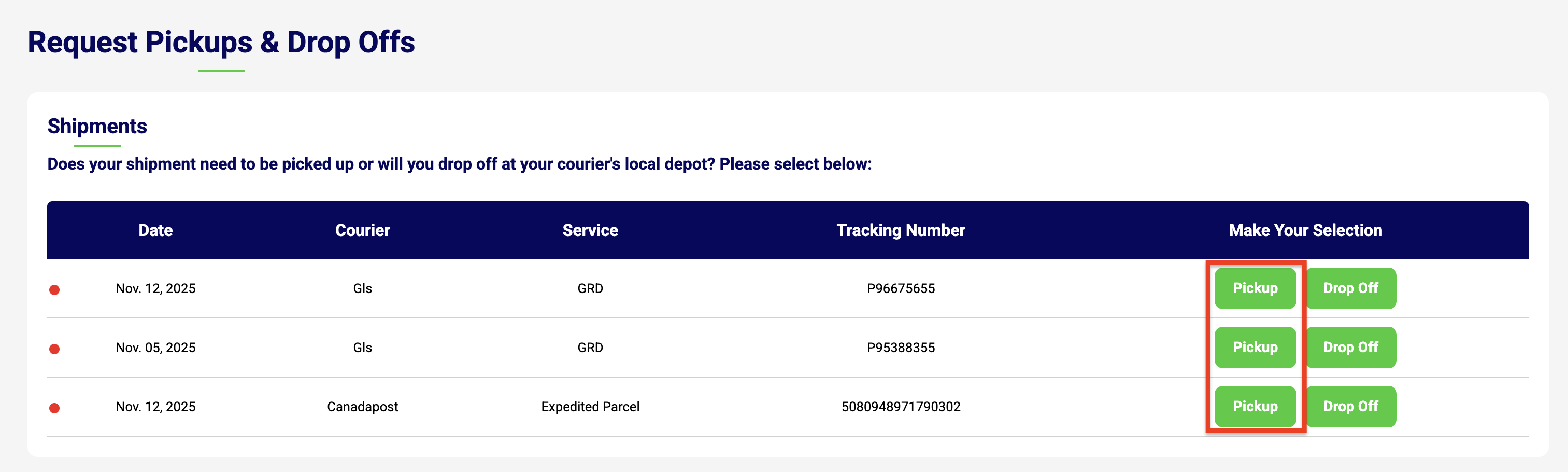Click red status dot beside Nov. 05 shipment

(55, 349)
